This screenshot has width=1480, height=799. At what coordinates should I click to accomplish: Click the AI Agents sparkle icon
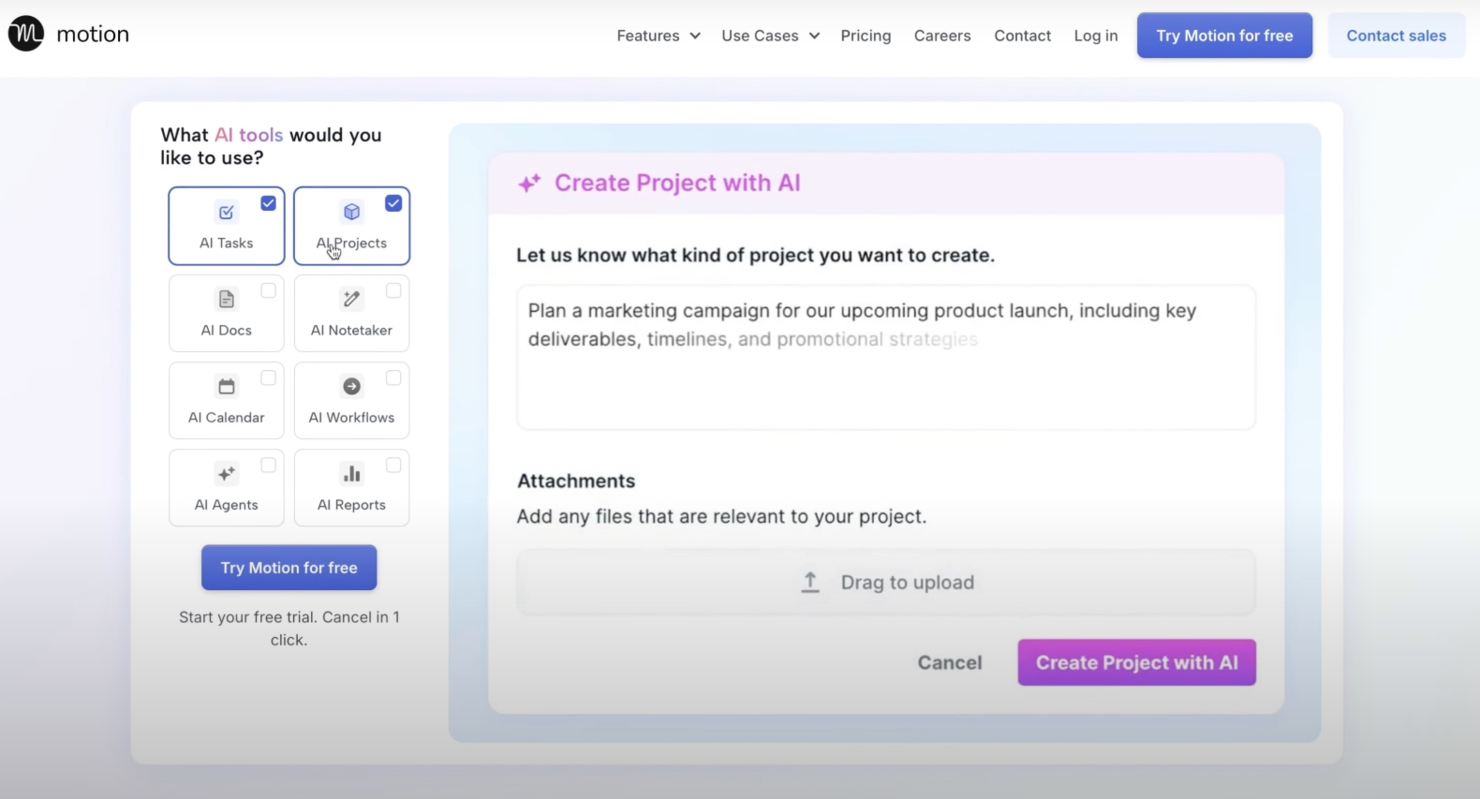pos(227,473)
